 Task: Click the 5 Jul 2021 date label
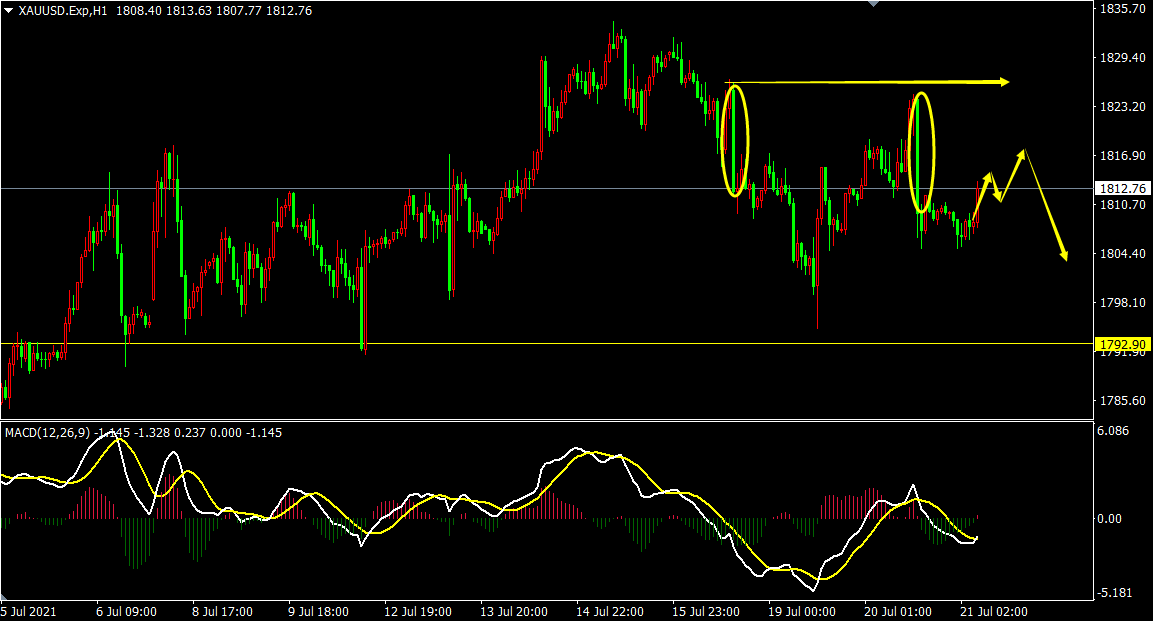29,611
